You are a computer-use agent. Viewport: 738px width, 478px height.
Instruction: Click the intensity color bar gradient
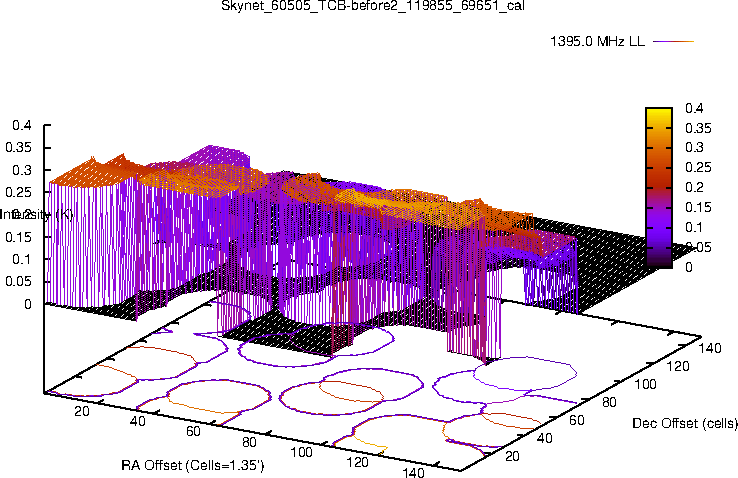659,188
